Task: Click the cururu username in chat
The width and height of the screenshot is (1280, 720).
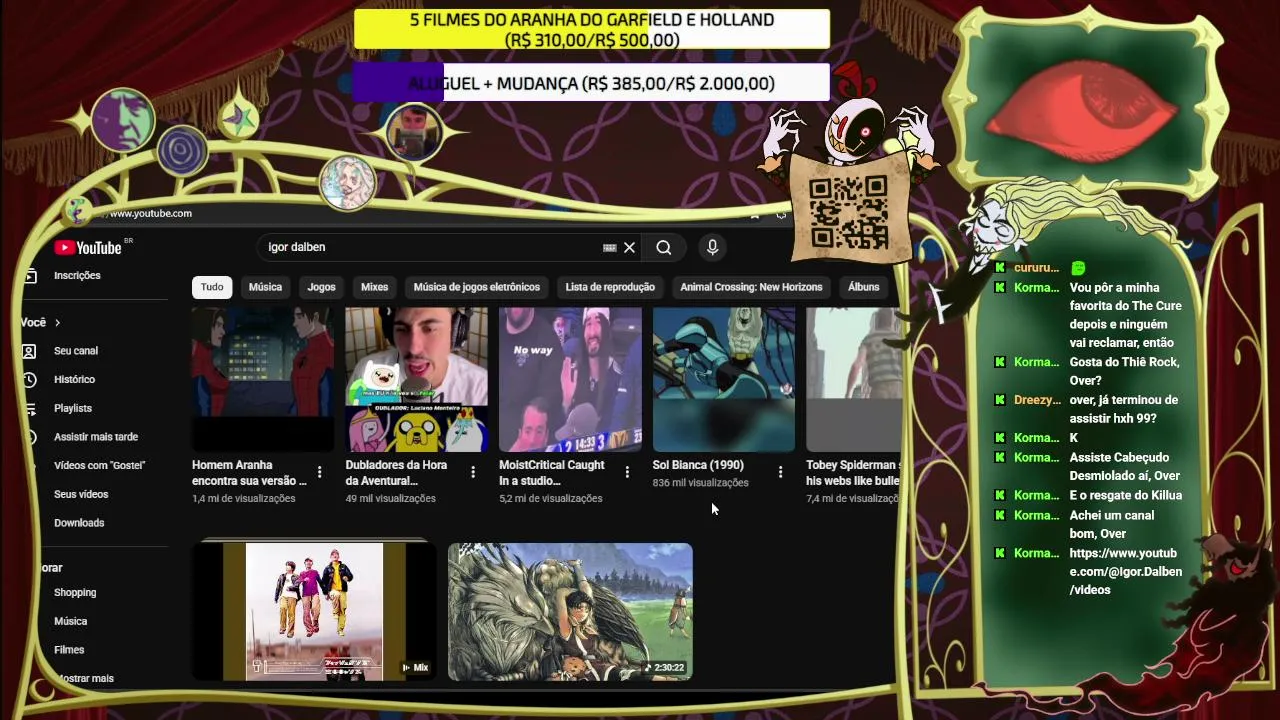Action: [1036, 268]
